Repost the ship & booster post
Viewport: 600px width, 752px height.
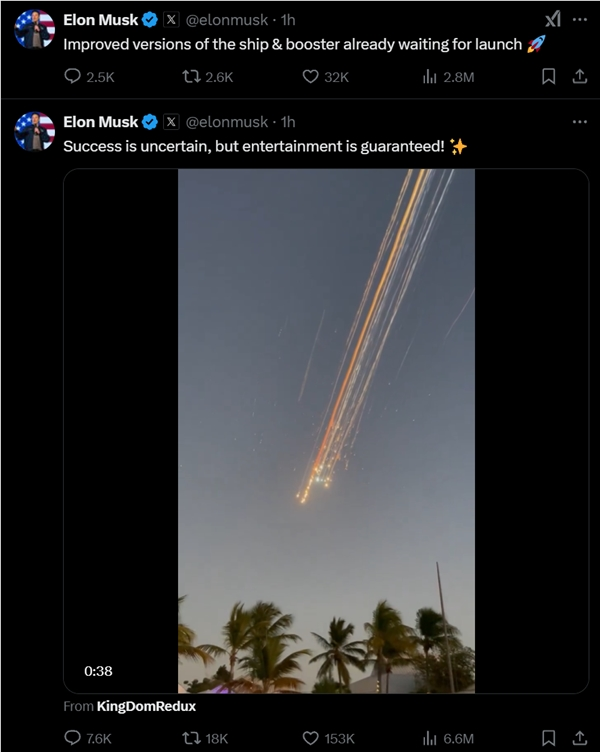coord(191,76)
